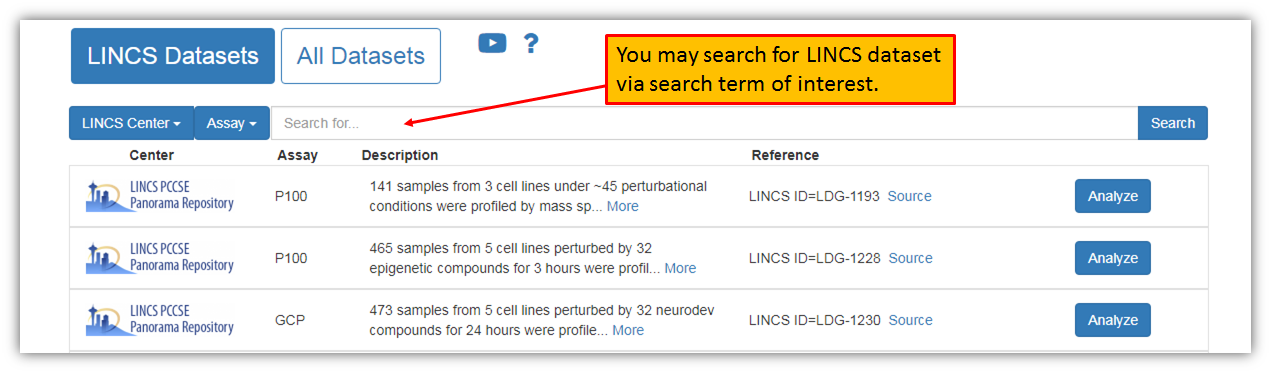Switch to the All Datasets tab
This screenshot has height=373, width=1271.
point(361,56)
